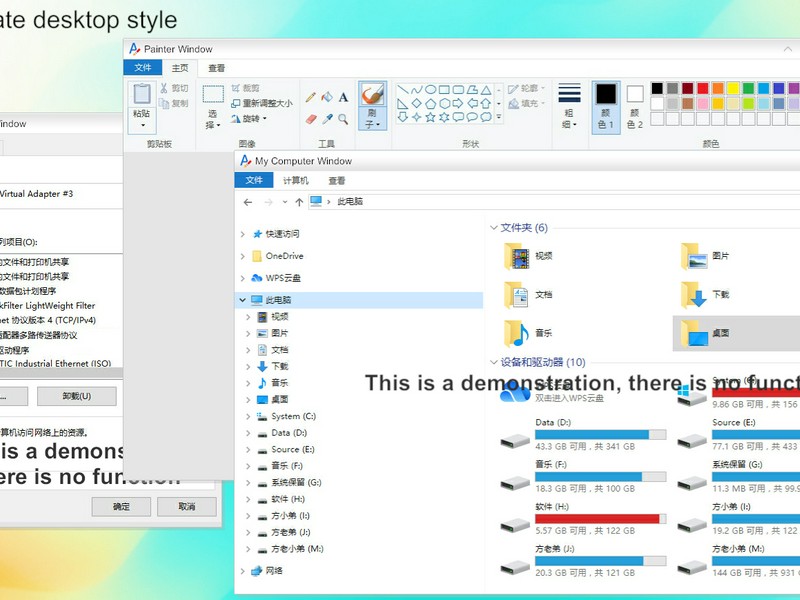Screen dimensions: 800x600
Task: Select the Text tool in Painter
Action: [343, 97]
